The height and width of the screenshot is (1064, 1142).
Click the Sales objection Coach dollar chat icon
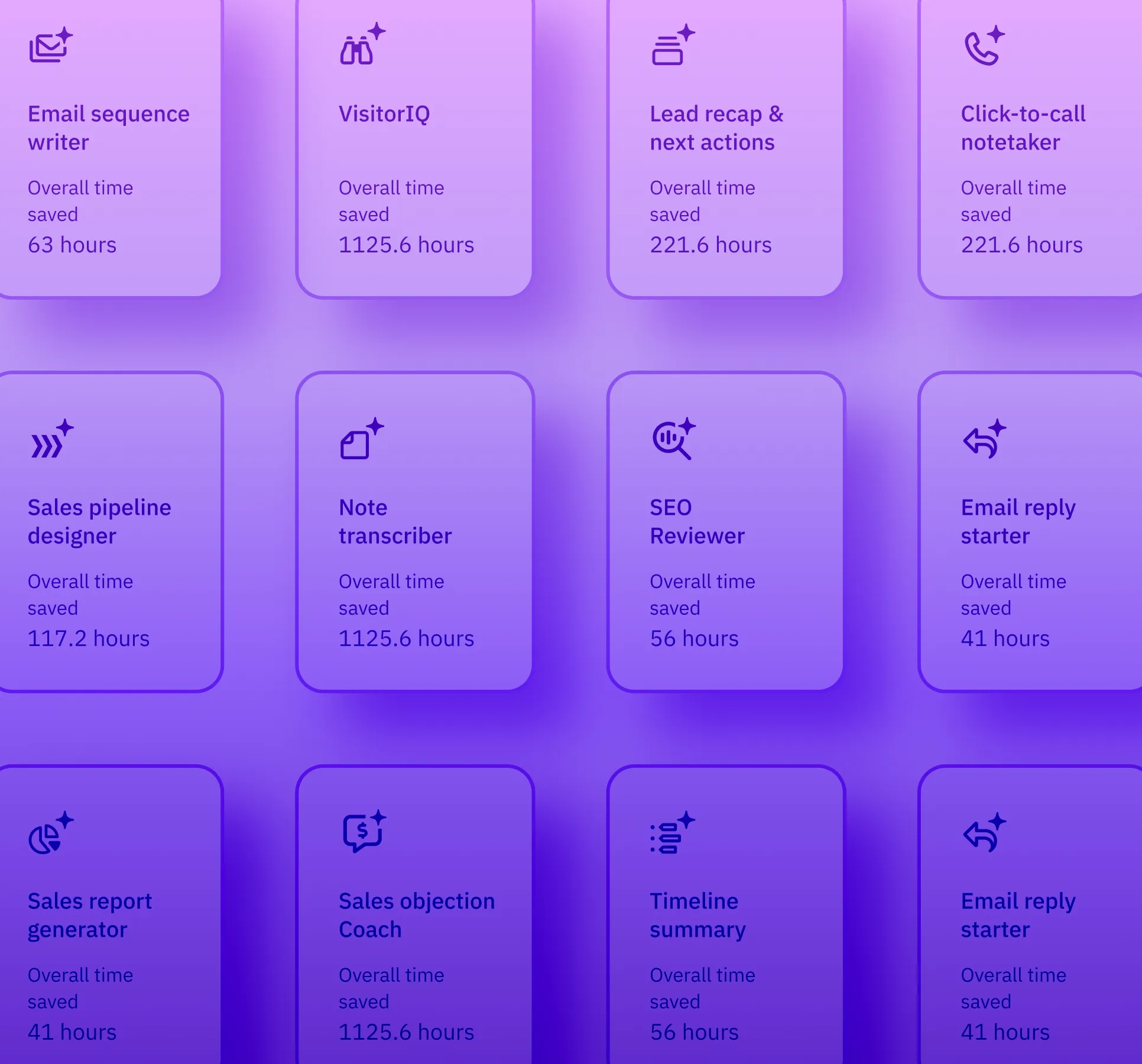point(362,832)
